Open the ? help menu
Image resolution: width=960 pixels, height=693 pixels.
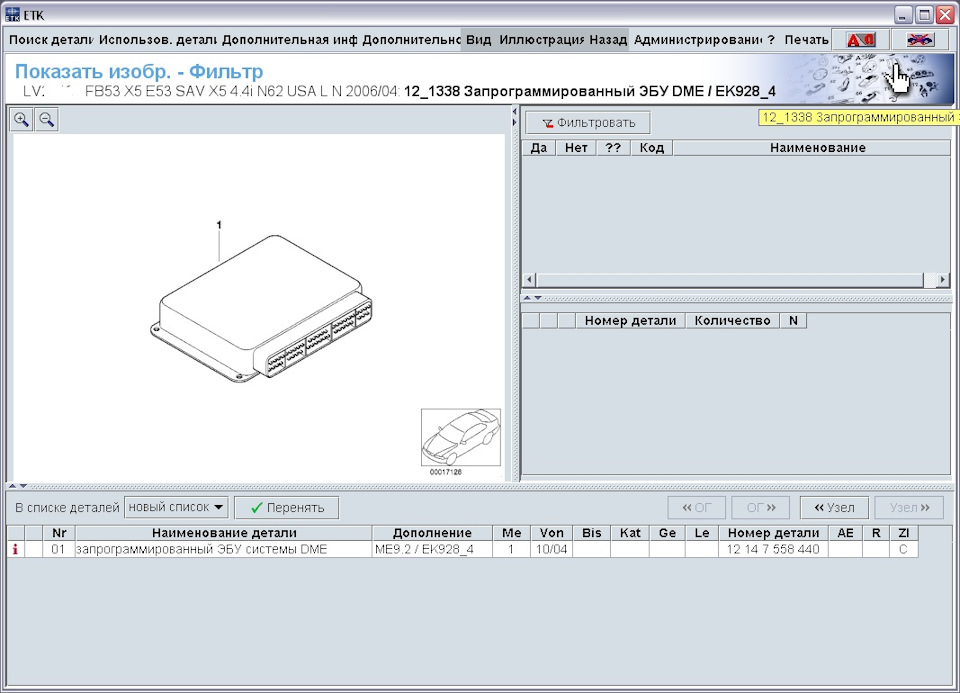tap(771, 40)
